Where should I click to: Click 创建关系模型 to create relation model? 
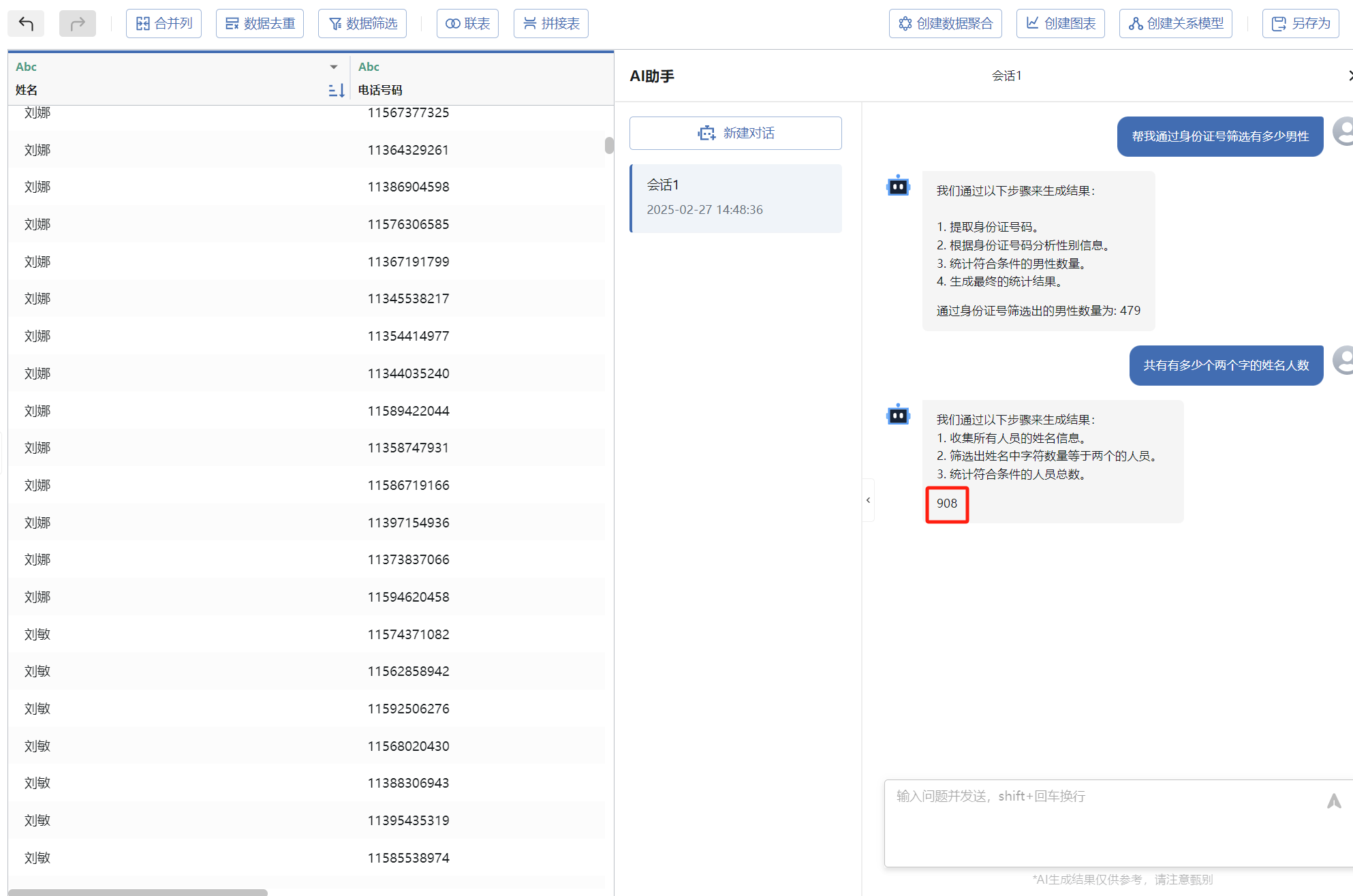1175,24
